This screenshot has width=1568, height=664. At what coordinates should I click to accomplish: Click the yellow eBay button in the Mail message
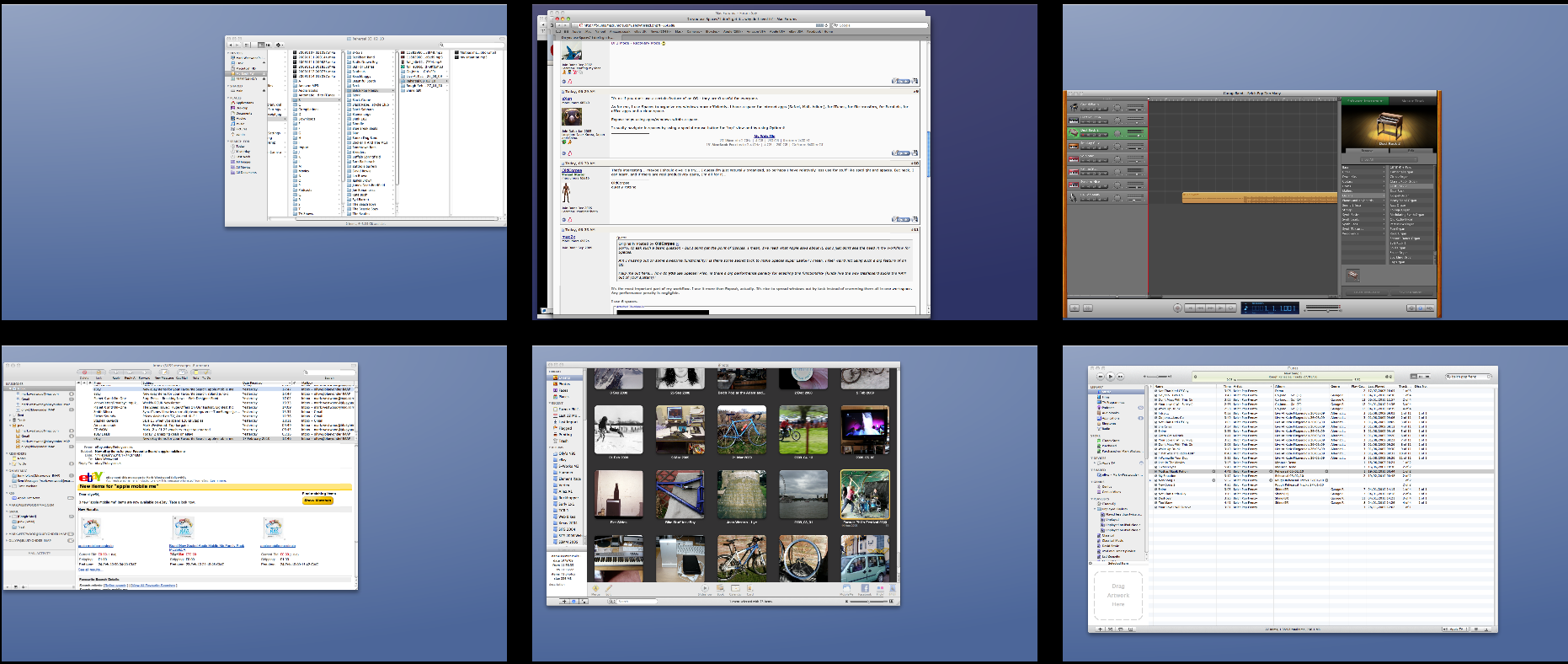pos(317,500)
